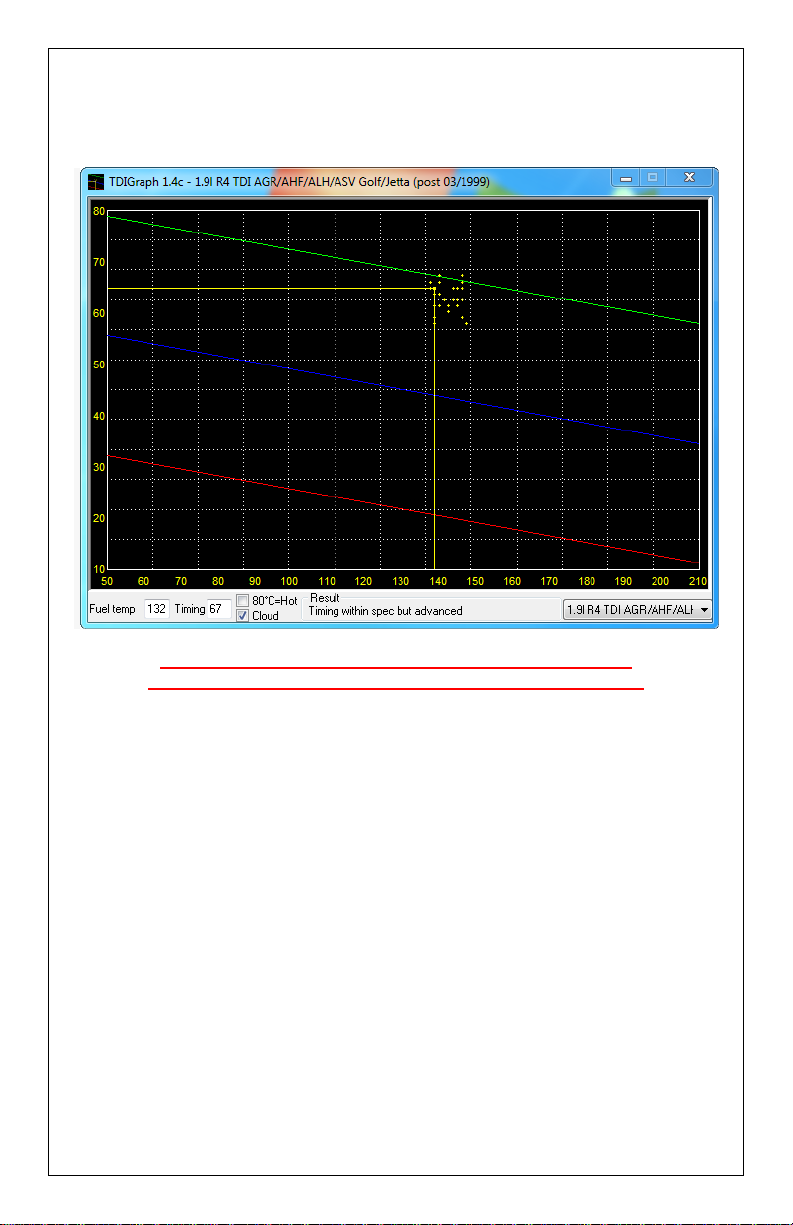The width and height of the screenshot is (793, 1225).
Task: Click the 'Timing within spec but advanced' result text
Action: coord(385,611)
